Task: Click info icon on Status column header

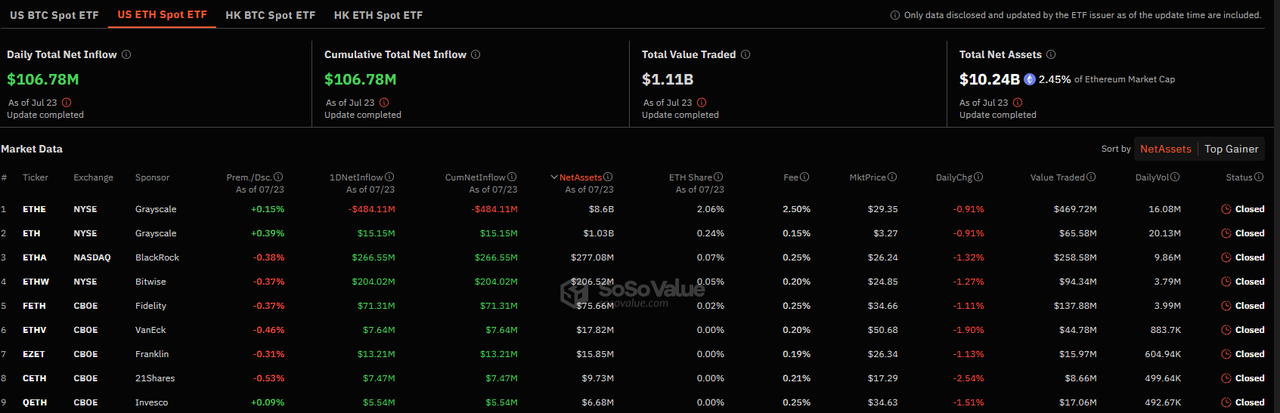Action: [x=1260, y=177]
